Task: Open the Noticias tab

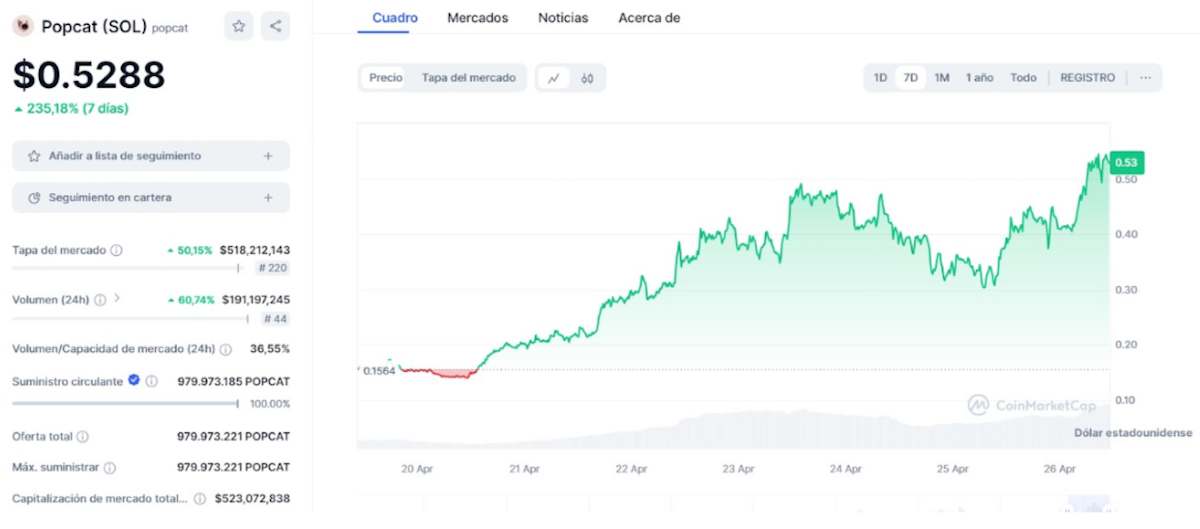Action: pos(563,17)
